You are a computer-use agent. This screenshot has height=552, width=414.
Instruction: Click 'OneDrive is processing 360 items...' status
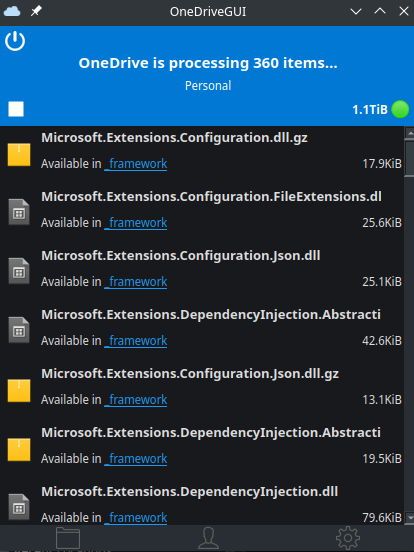coord(208,63)
